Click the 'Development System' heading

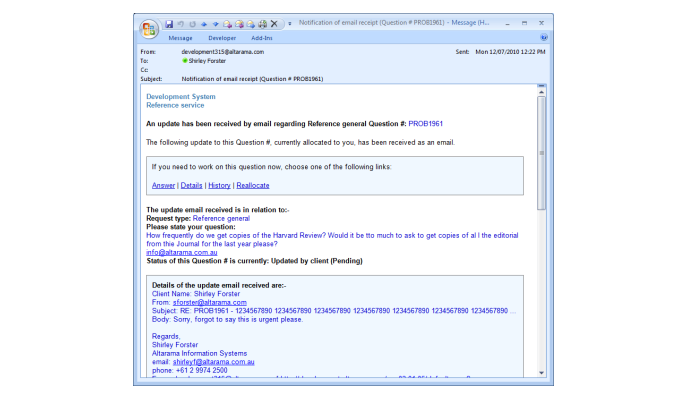tap(181, 97)
